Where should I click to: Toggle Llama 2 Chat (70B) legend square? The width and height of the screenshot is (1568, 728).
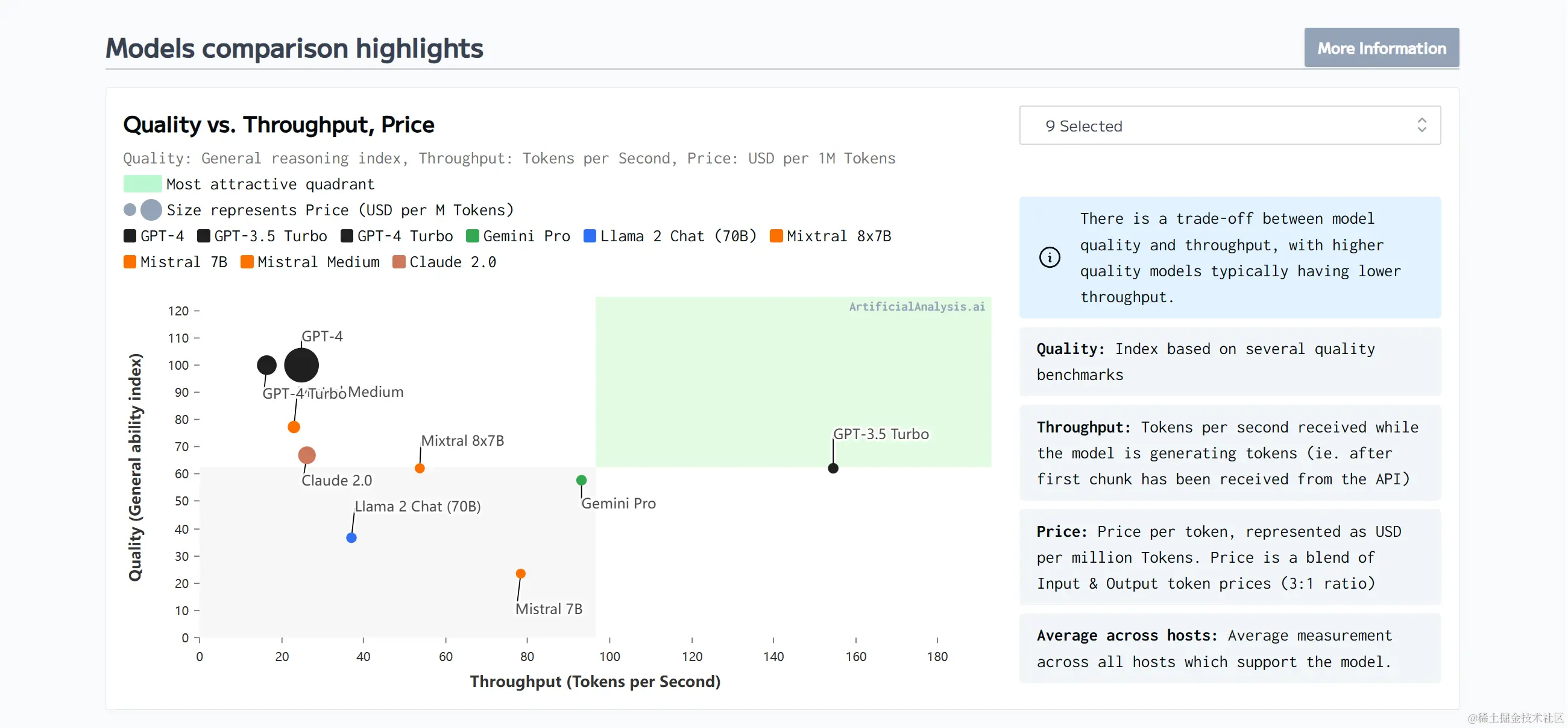coord(589,236)
